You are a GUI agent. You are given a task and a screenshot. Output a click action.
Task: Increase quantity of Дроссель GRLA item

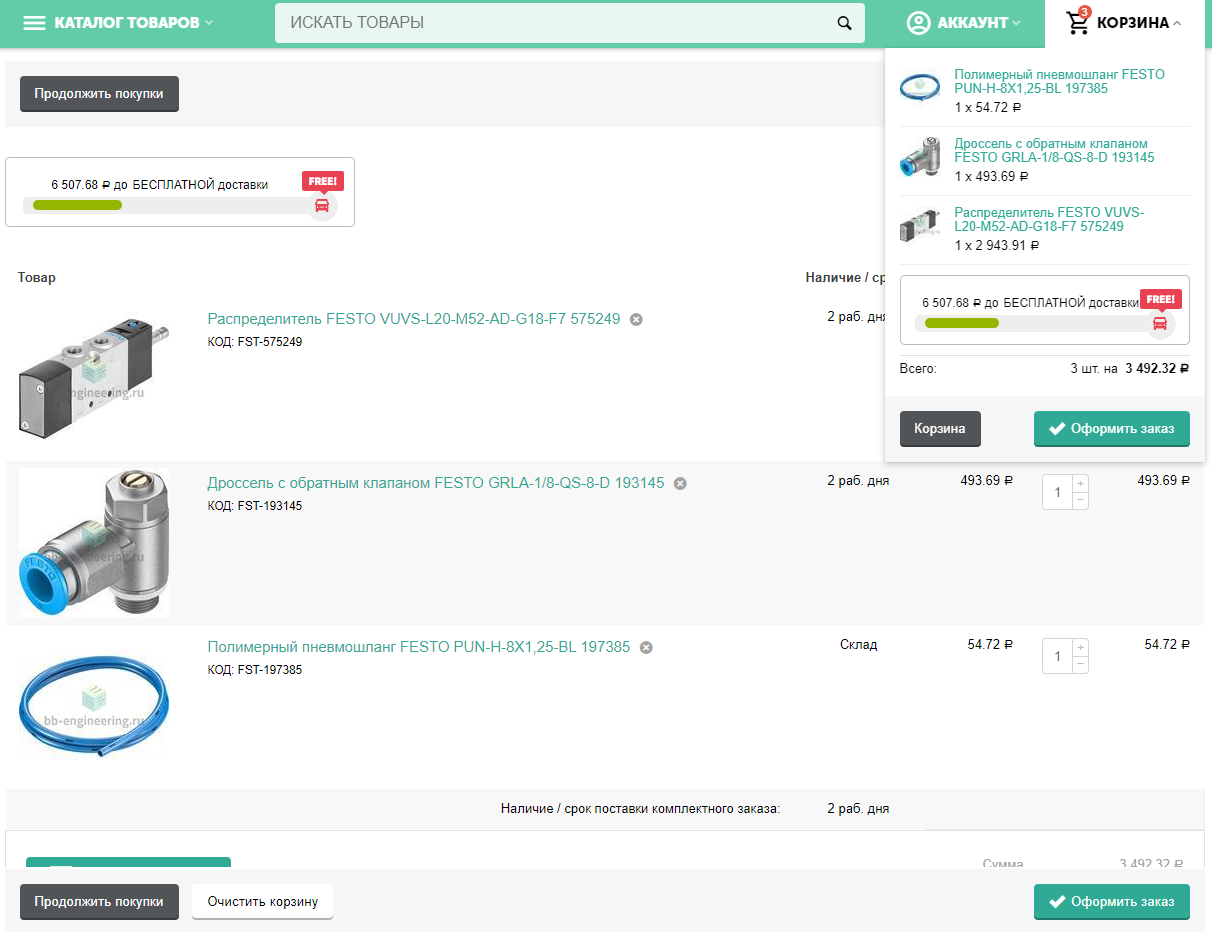pyautogui.click(x=1080, y=483)
